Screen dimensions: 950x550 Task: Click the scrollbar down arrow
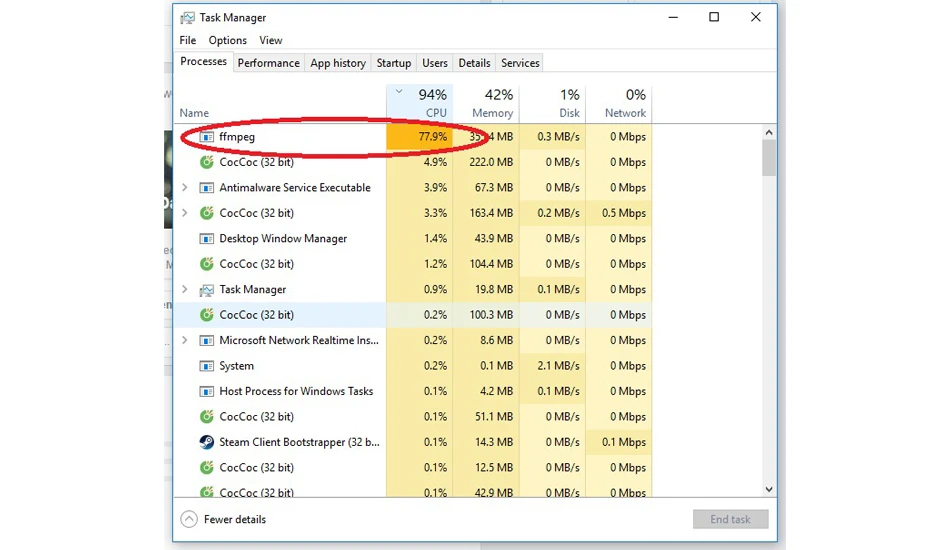(769, 489)
